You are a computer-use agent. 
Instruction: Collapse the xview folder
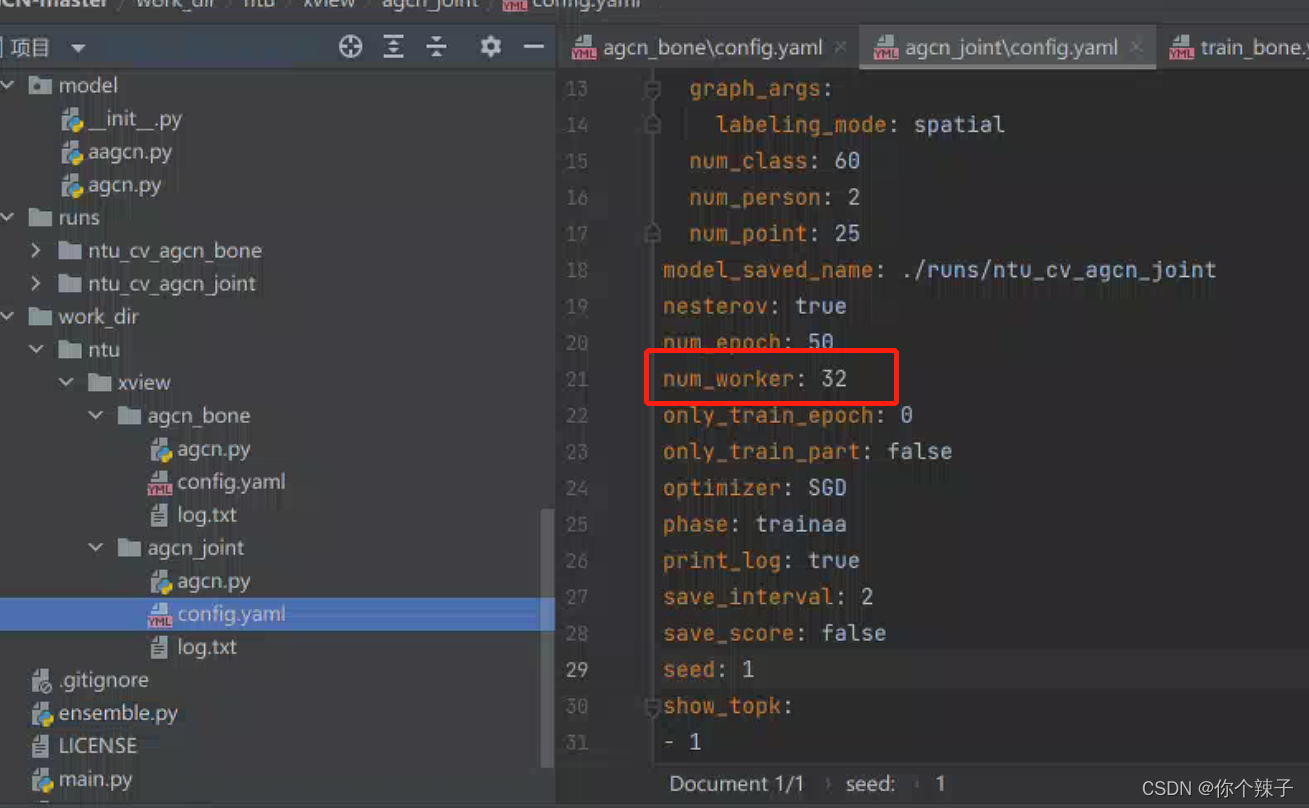pos(66,382)
